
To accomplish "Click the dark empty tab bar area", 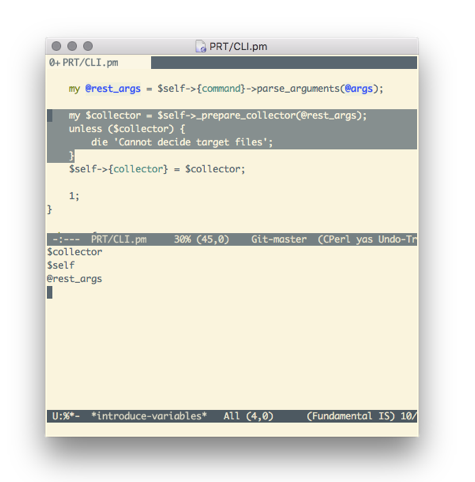I will click(x=284, y=63).
